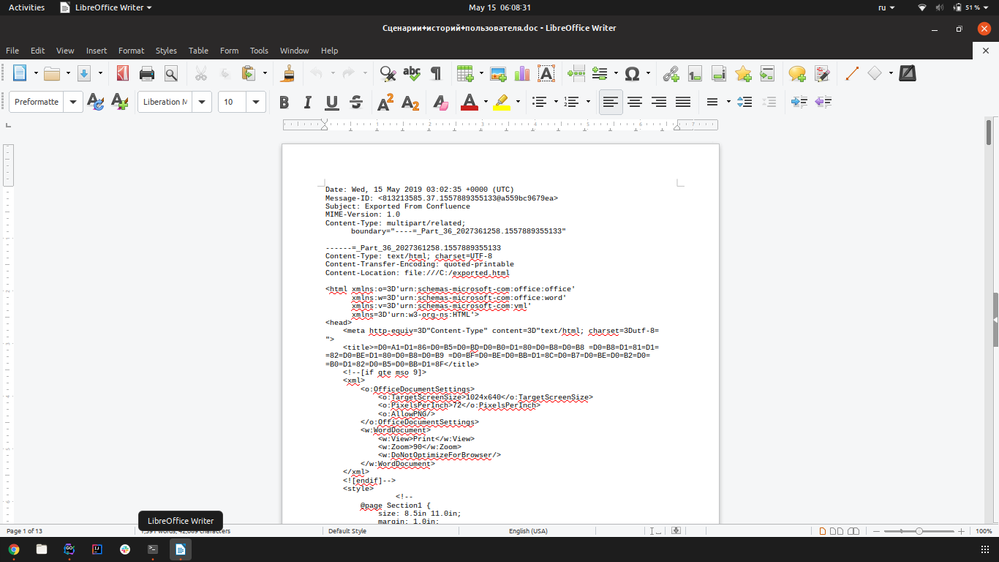Click the Save document icon
Image resolution: width=999 pixels, height=562 pixels.
[84, 74]
